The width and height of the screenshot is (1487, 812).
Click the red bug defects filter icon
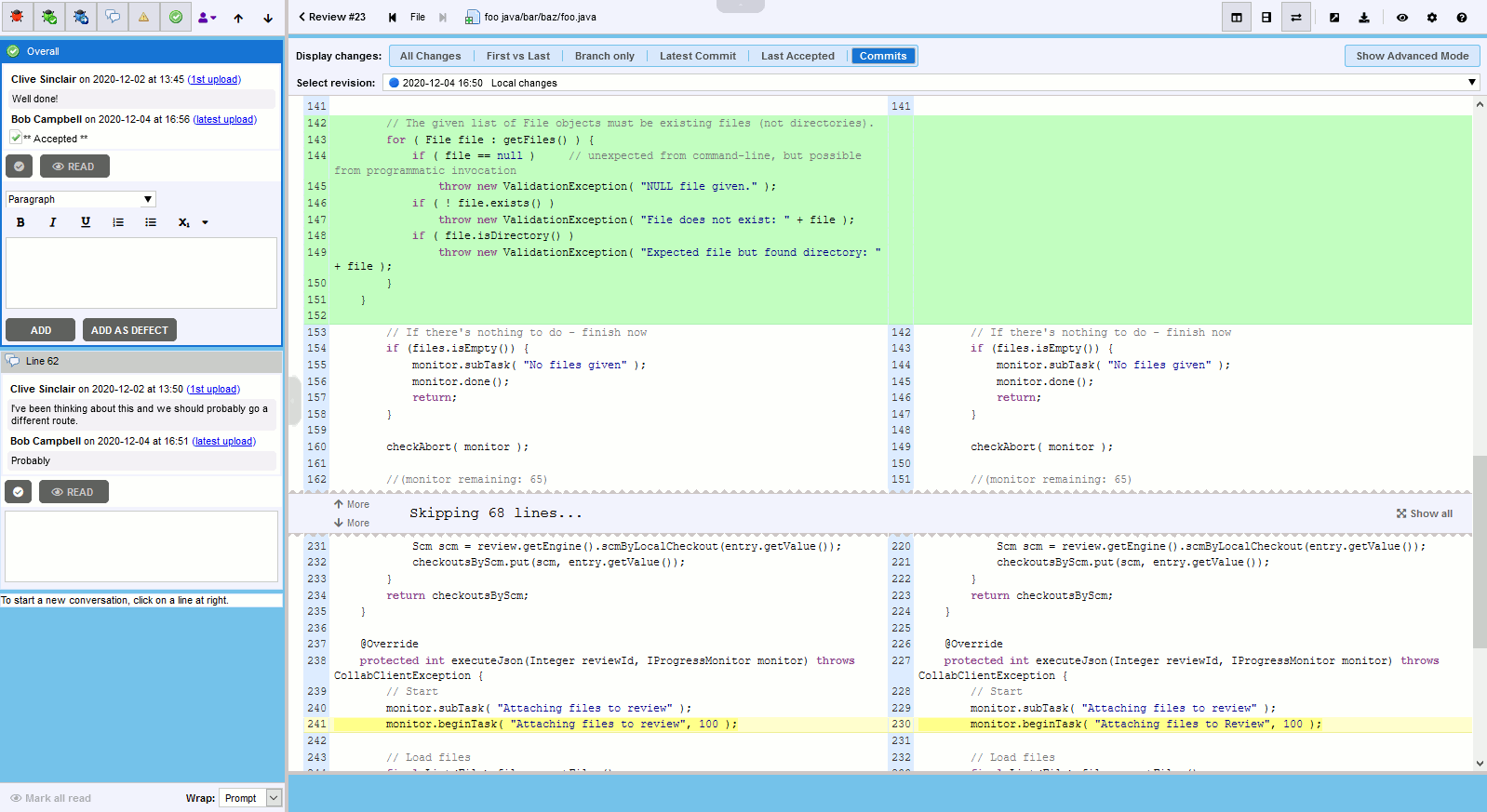[17, 17]
